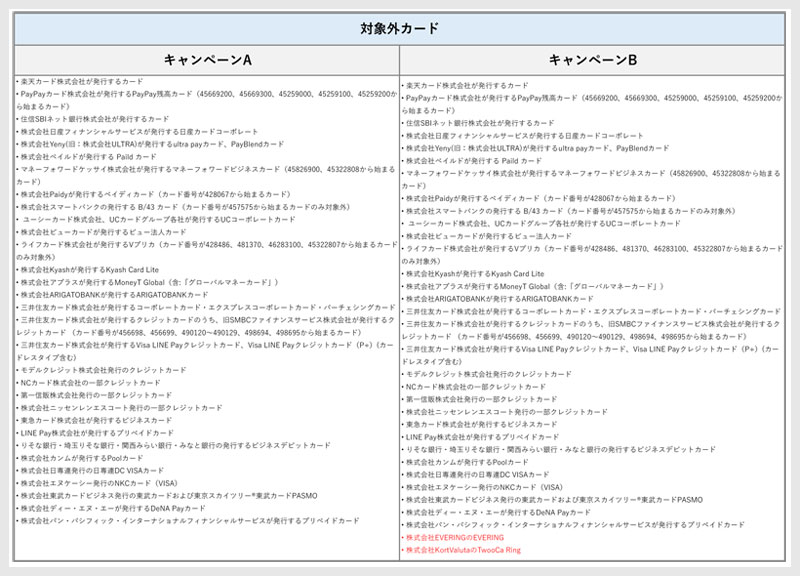Select ビュー法人カード row in キャンペーンB

[486, 236]
